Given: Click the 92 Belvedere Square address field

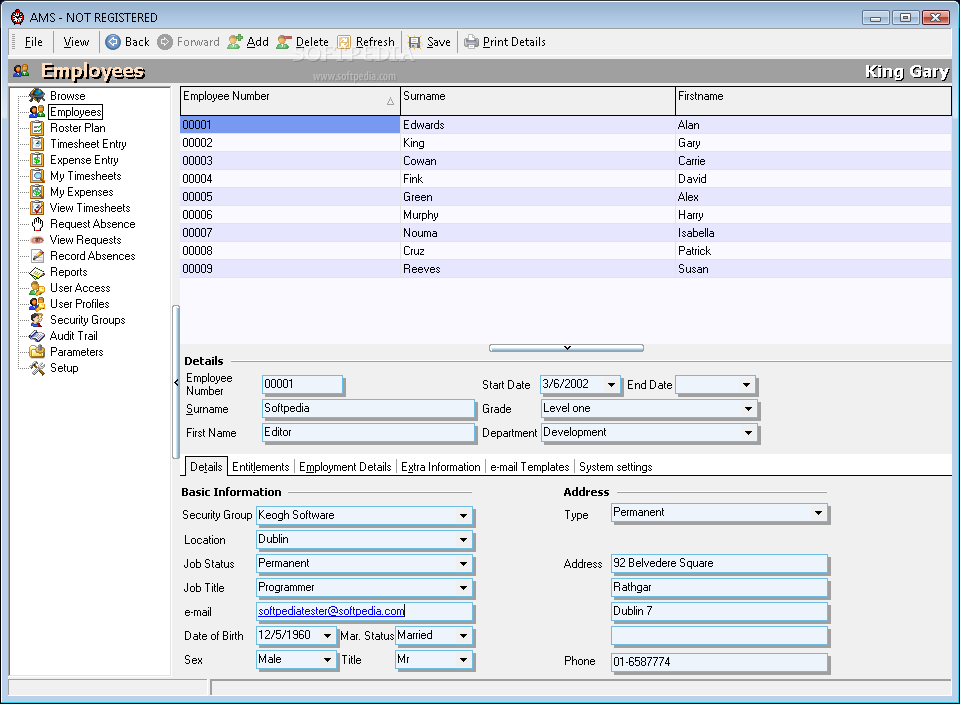Looking at the screenshot, I should (719, 563).
